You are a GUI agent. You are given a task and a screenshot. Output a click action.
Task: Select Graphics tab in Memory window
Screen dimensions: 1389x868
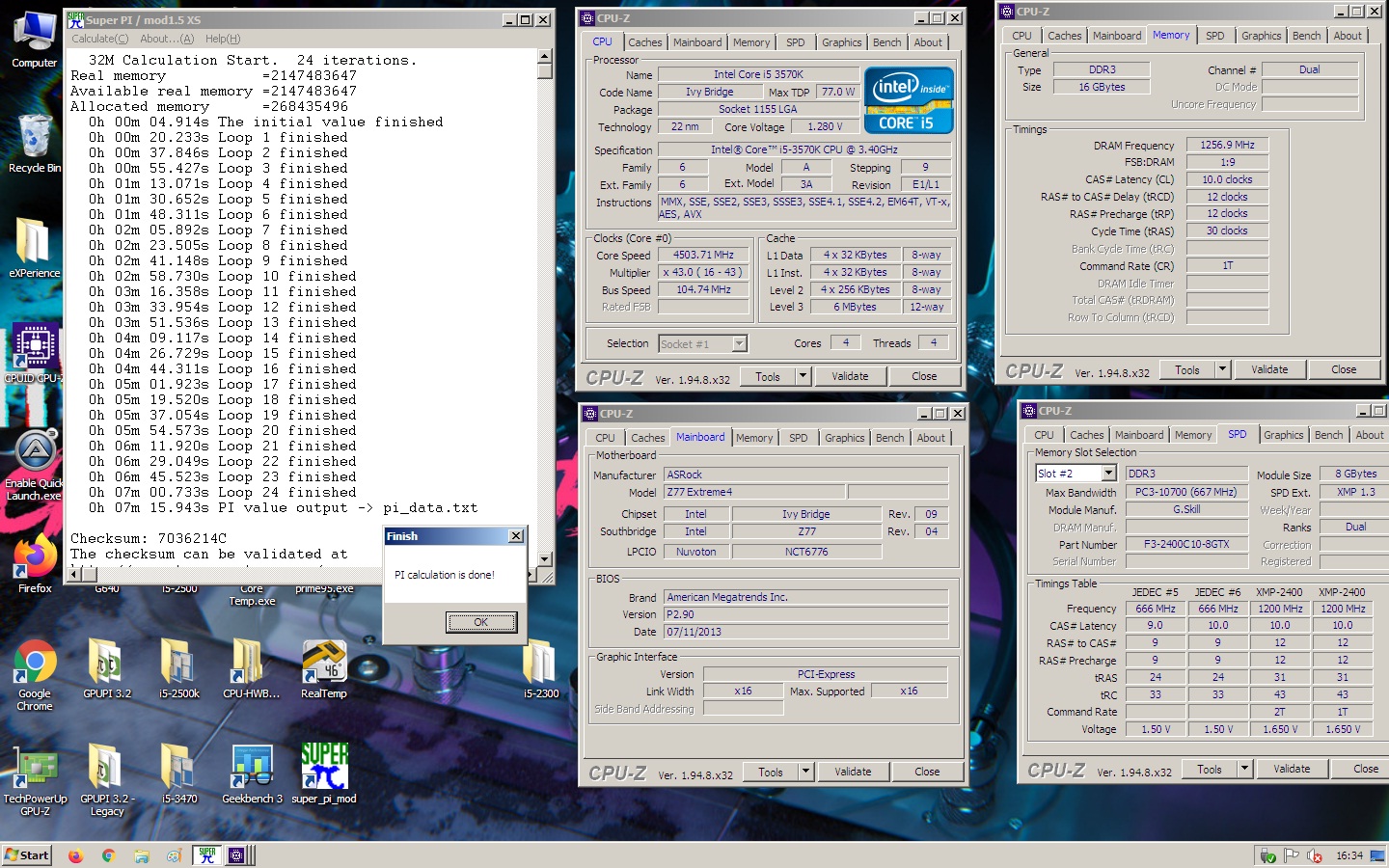[1261, 36]
